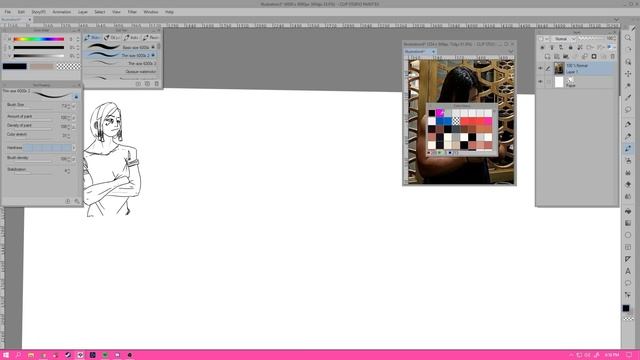Click the New raster layer icon
This screenshot has height=360, width=640.
pyautogui.click(x=547, y=56)
